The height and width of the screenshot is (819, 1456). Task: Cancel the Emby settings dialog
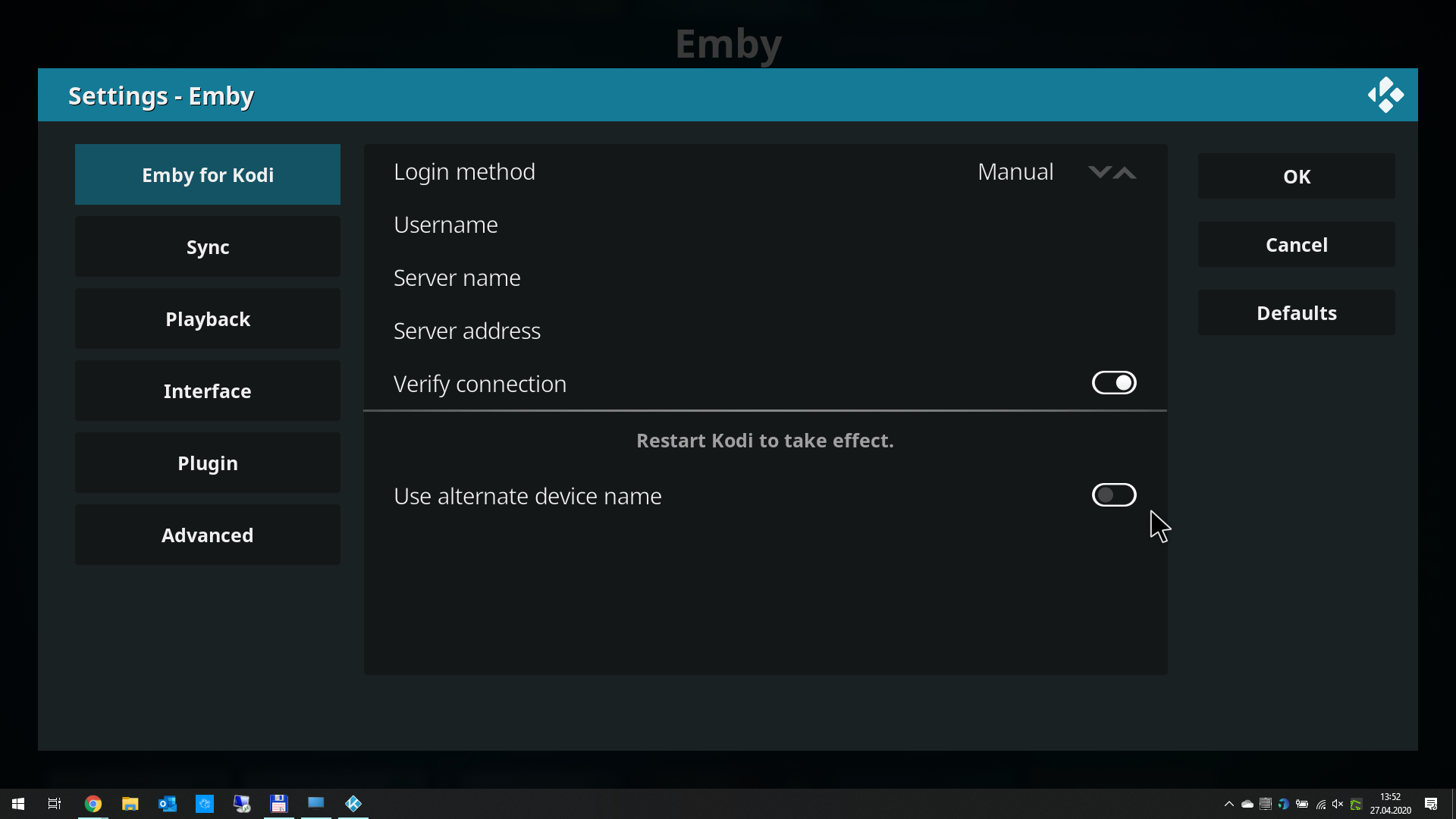point(1297,244)
